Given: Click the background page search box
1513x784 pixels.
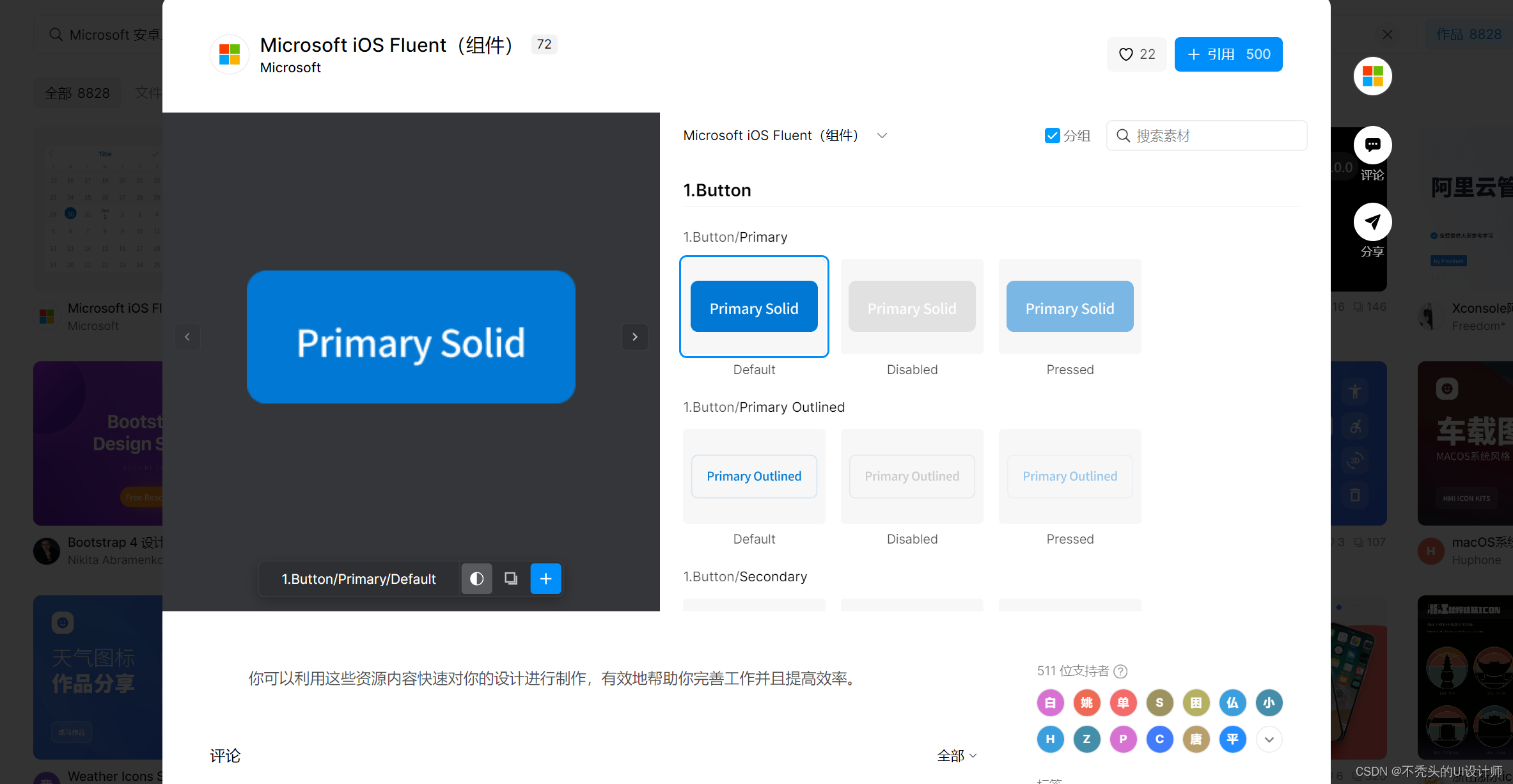Looking at the screenshot, I should 98,35.
